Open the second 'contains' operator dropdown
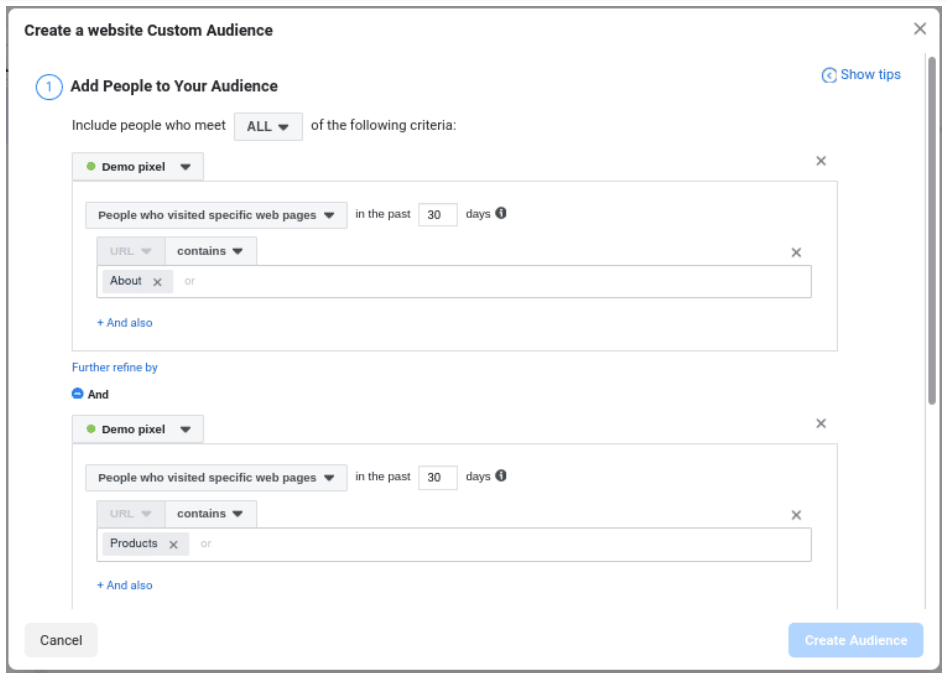This screenshot has height=678, width=946. (x=210, y=514)
